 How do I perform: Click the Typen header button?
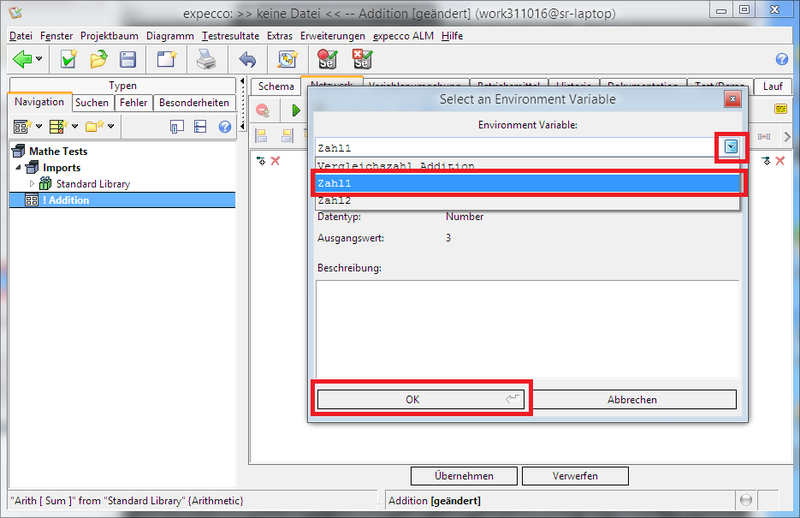click(122, 85)
